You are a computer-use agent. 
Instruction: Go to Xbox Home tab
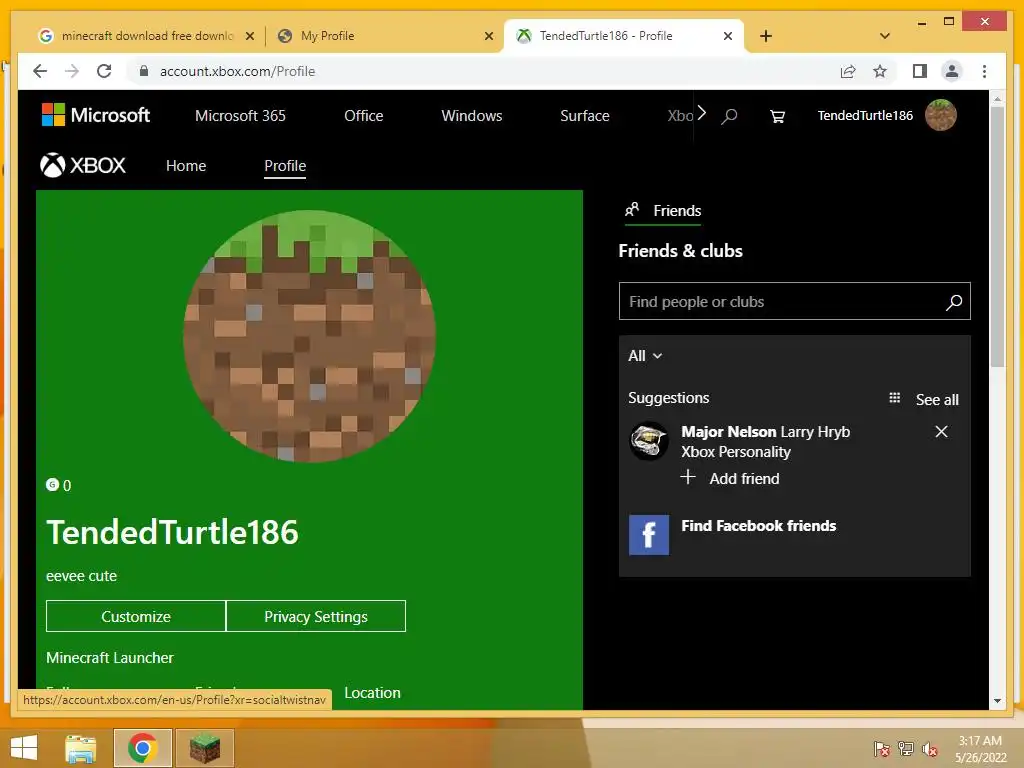tap(186, 166)
